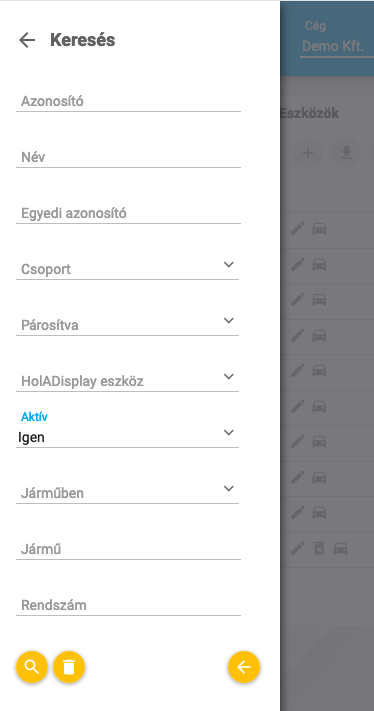The width and height of the screenshot is (374, 711).
Task: Click the car icon in last device row
Action: (340, 549)
